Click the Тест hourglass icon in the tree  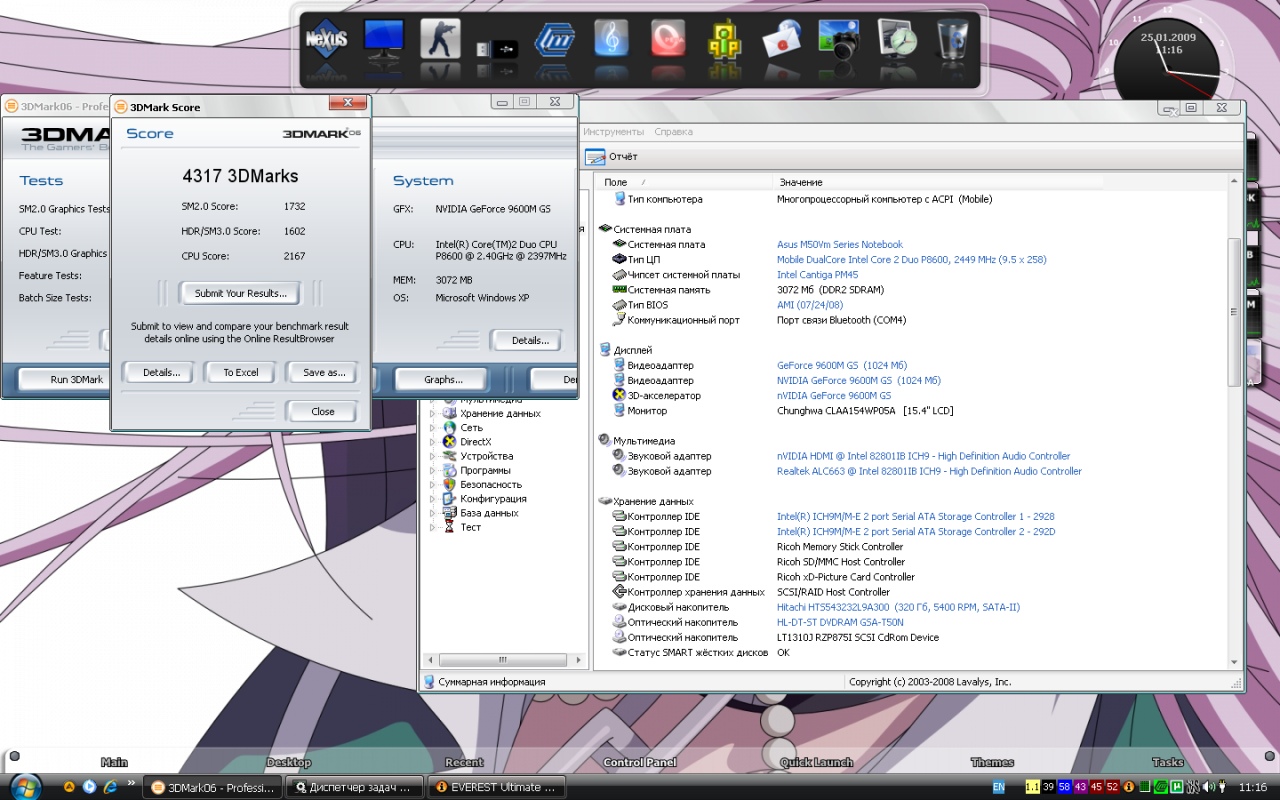tap(450, 527)
